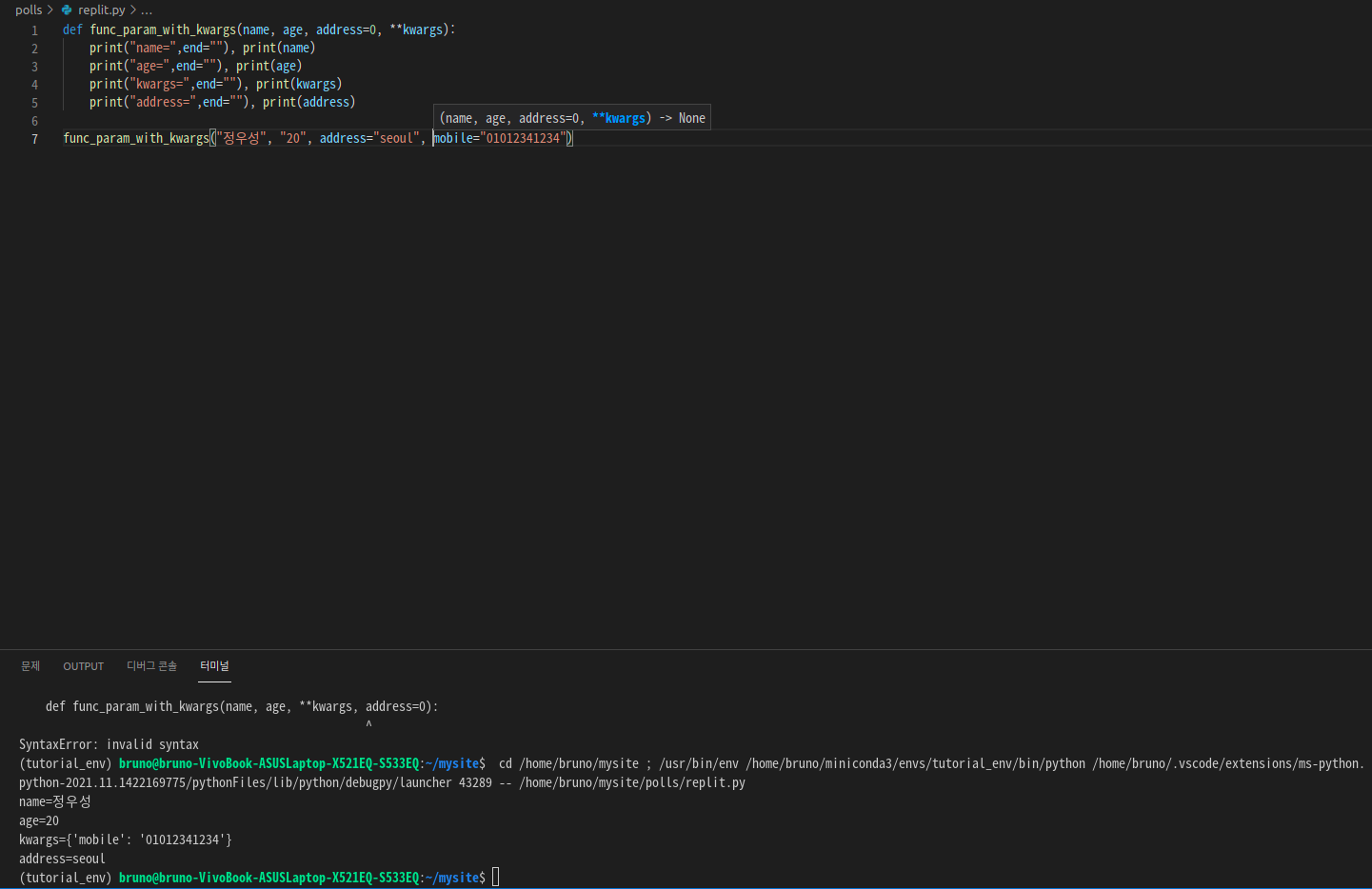Click line number 6 in gutter

[35, 121]
